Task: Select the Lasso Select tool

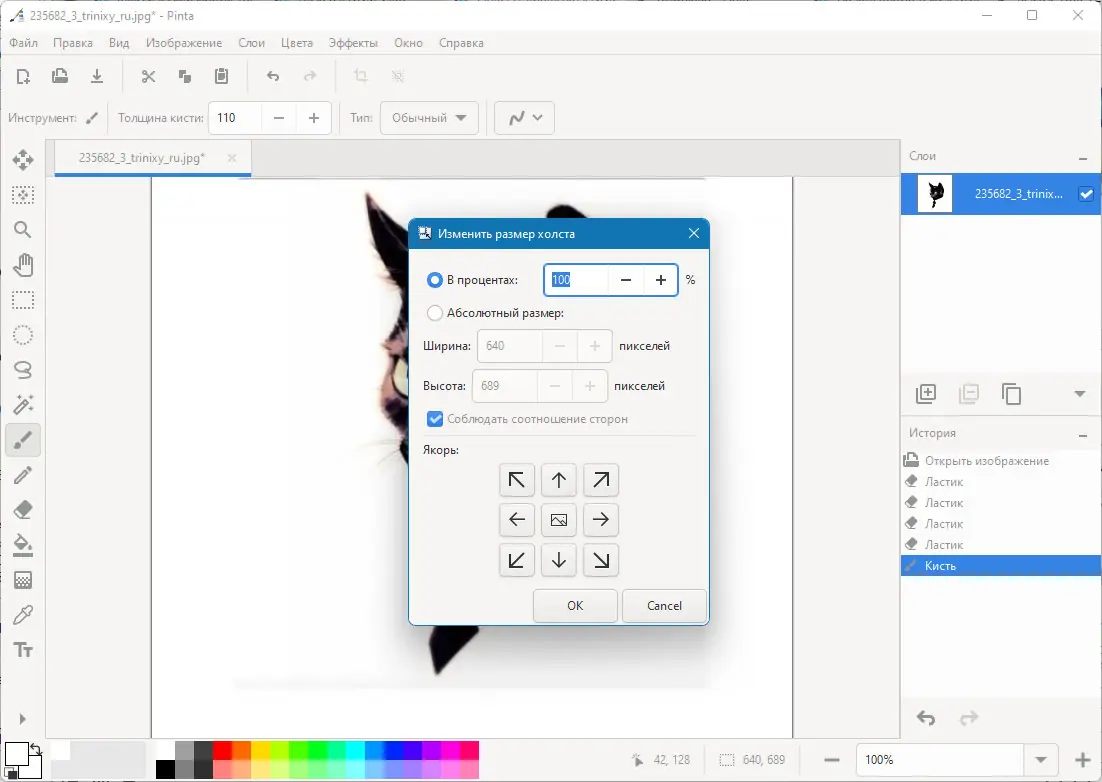Action: [x=22, y=370]
